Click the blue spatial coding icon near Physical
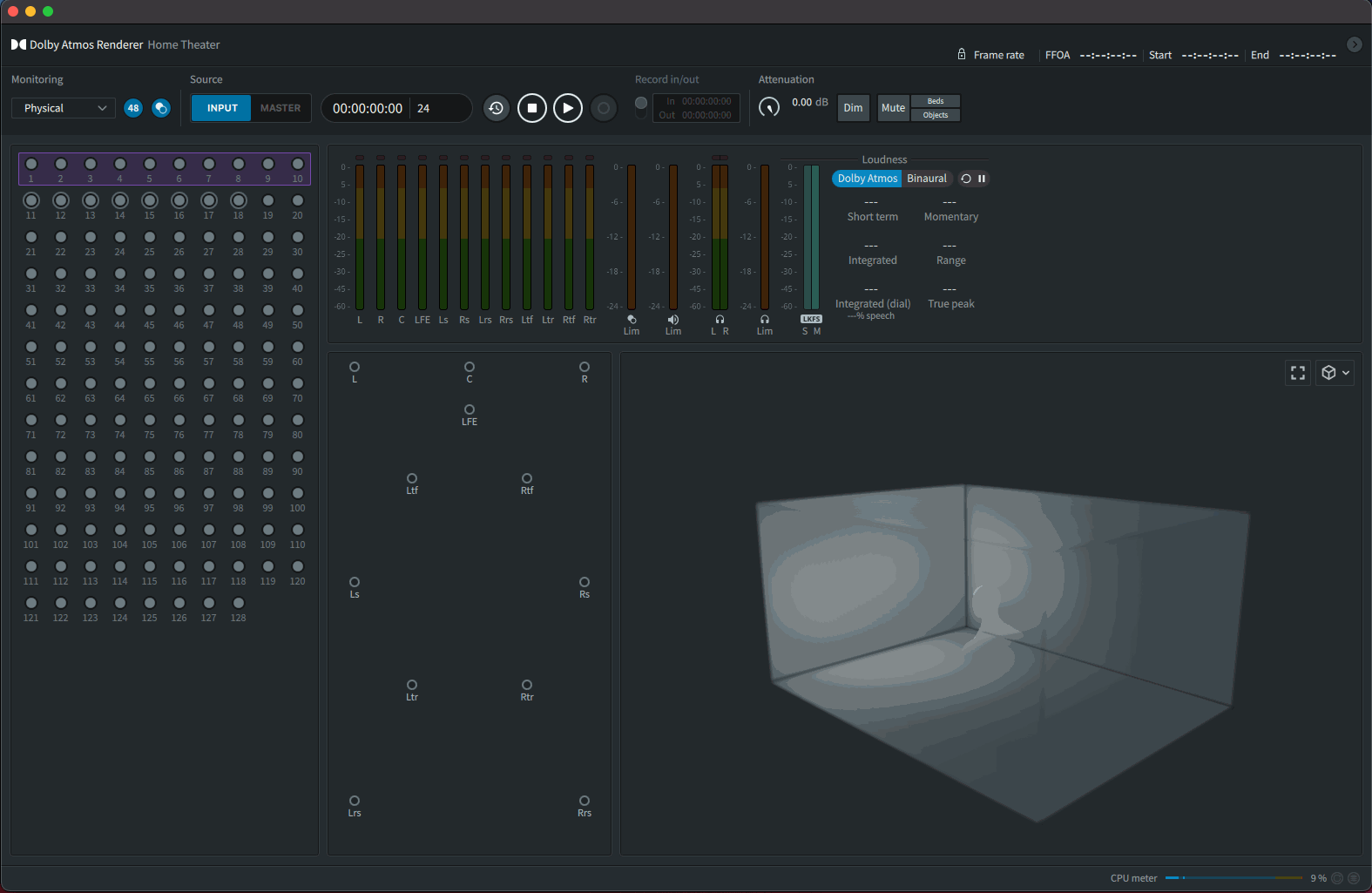 (x=161, y=108)
